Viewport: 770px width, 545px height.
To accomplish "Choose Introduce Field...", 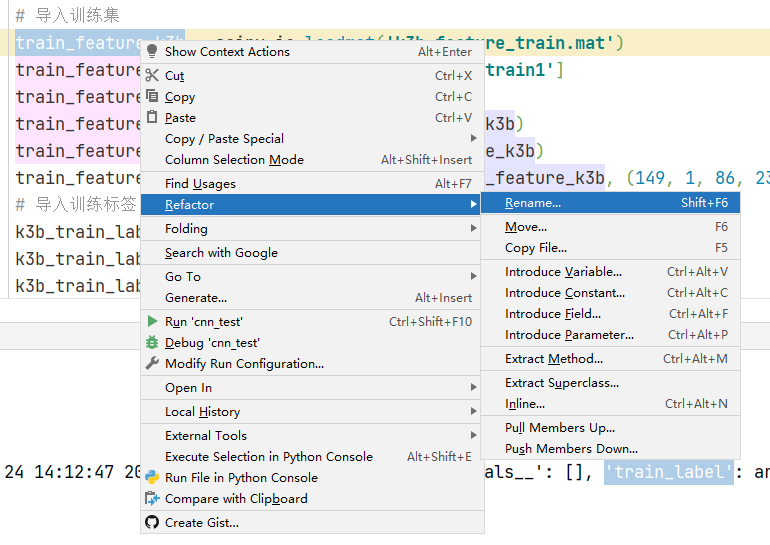I will (x=610, y=314).
